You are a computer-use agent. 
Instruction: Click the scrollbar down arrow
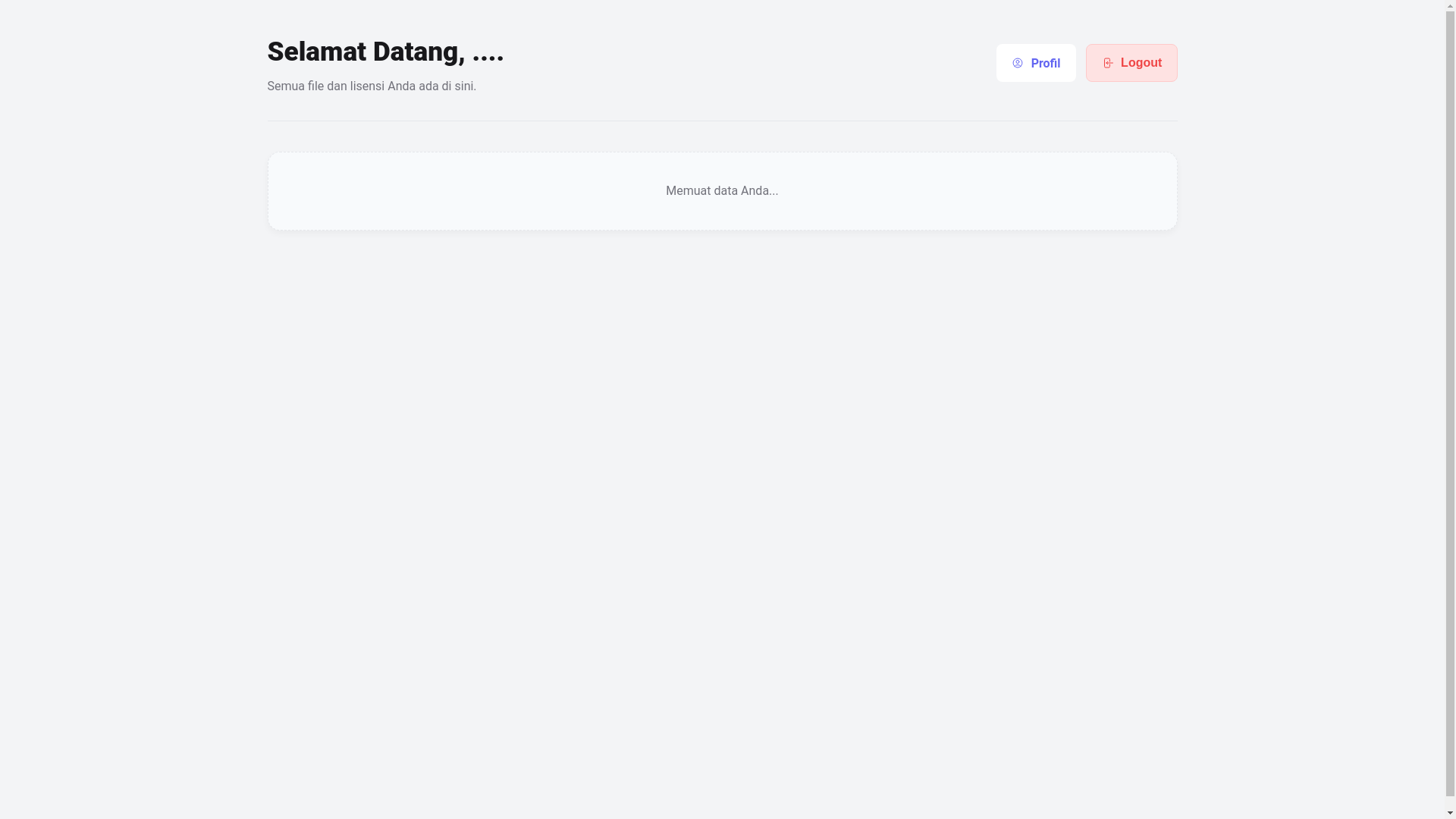1450,813
